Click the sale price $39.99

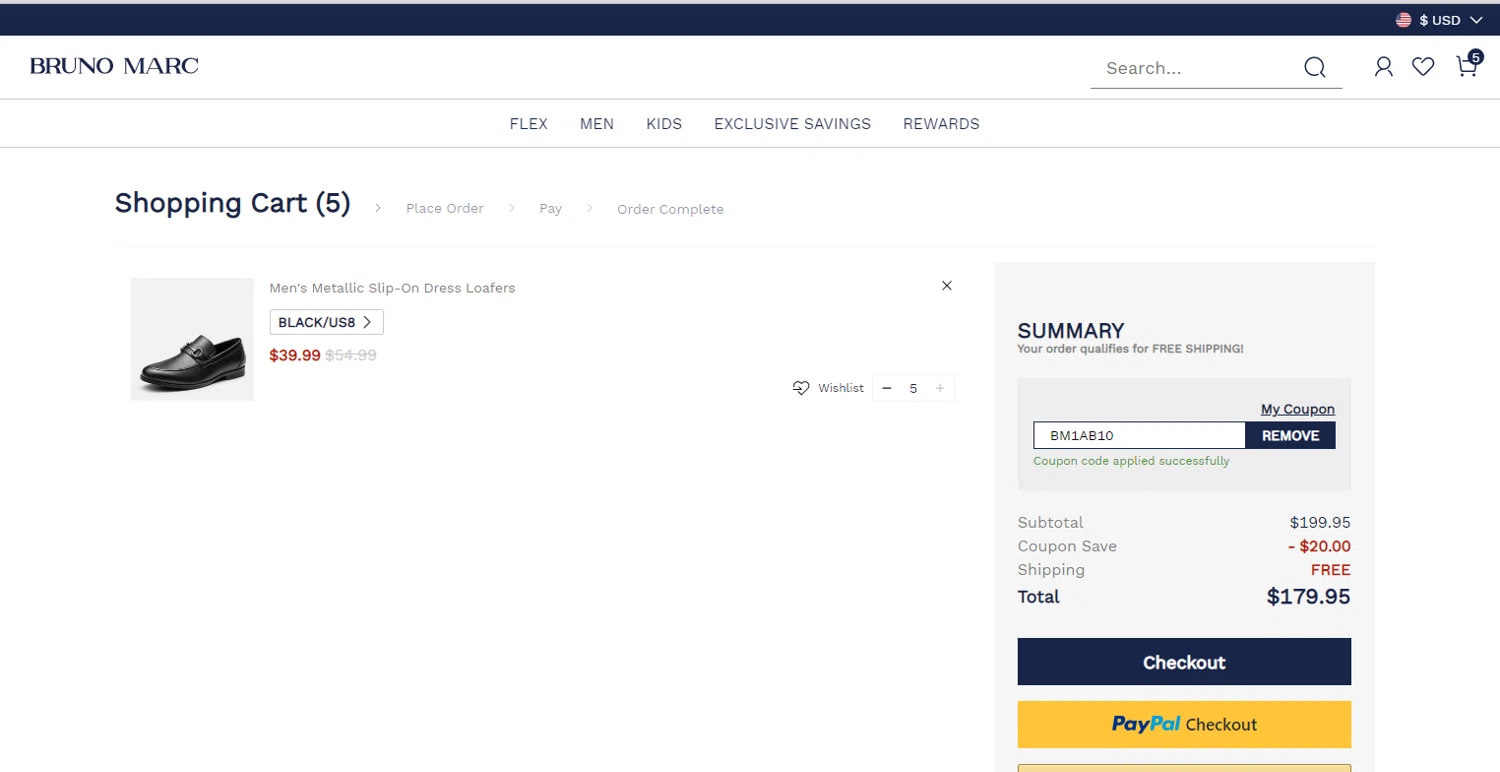[x=295, y=355]
